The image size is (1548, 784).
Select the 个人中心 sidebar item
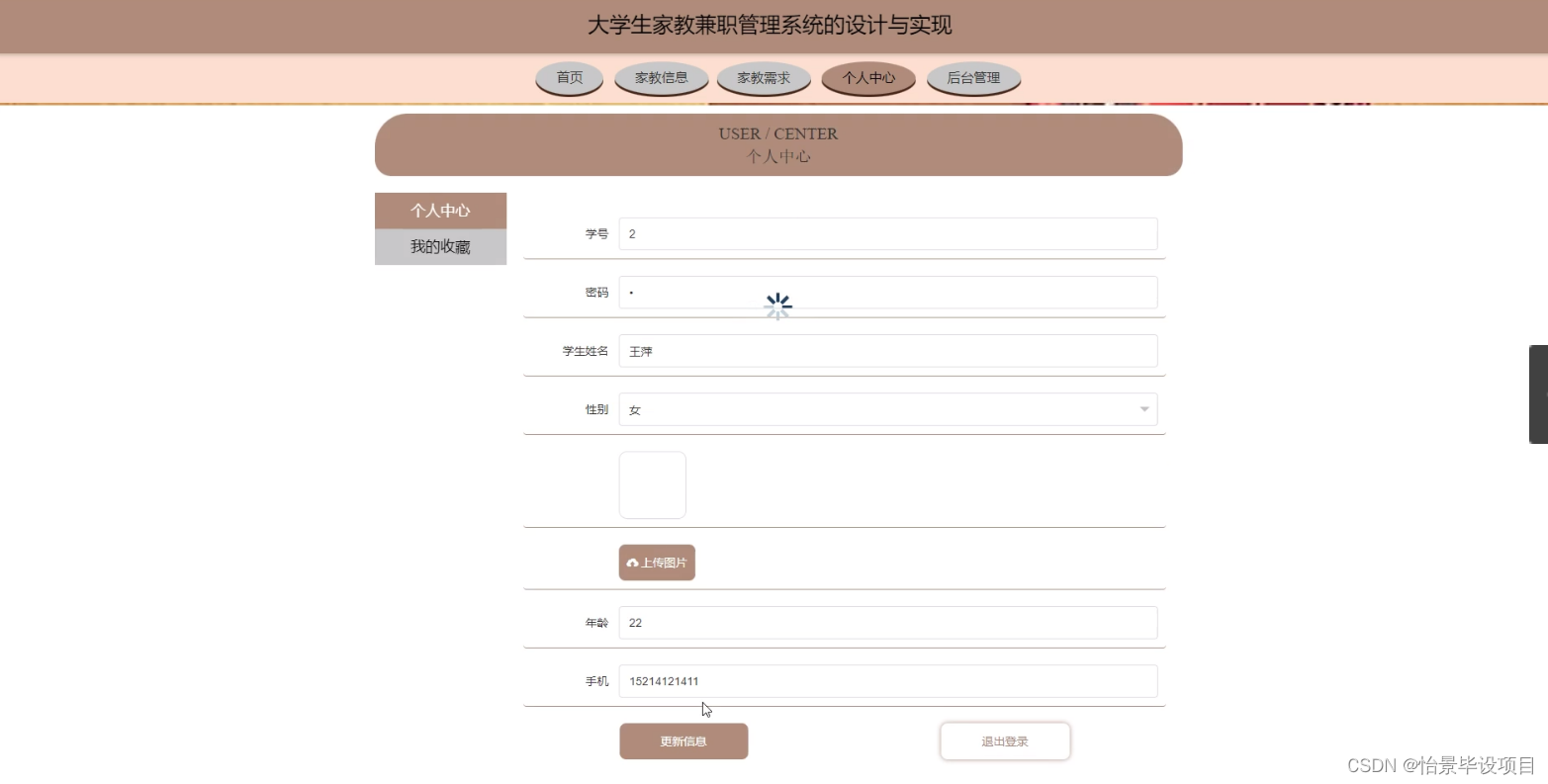click(439, 210)
